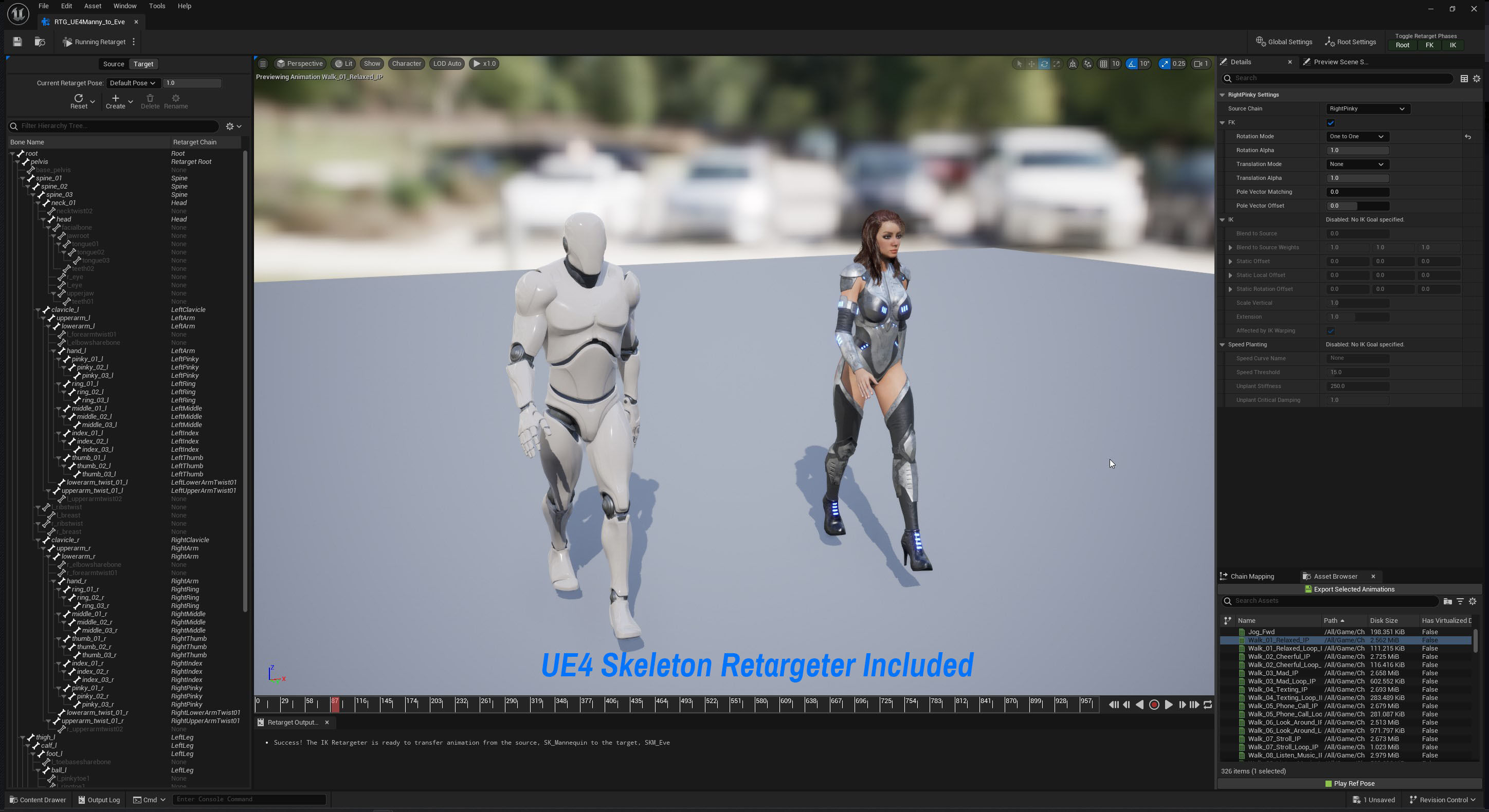This screenshot has width=1489, height=812.
Task: Step back one frame
Action: click(x=1127, y=705)
